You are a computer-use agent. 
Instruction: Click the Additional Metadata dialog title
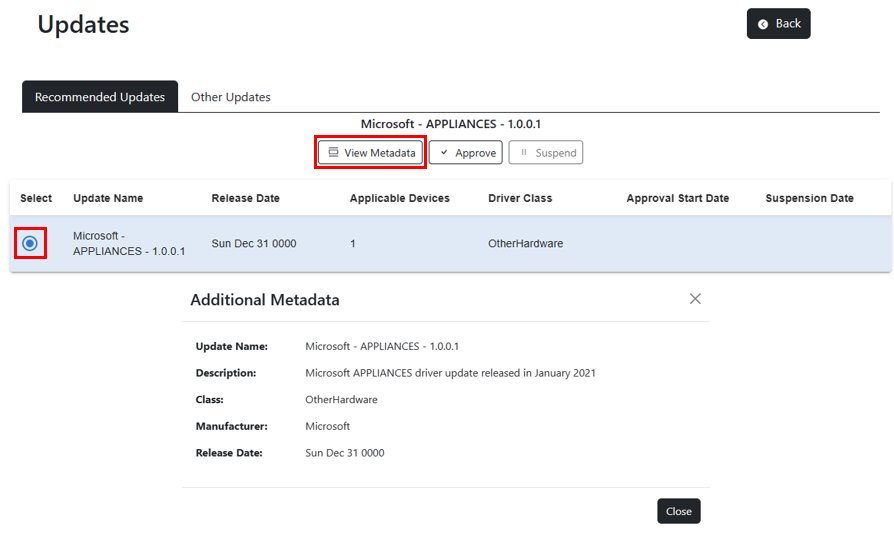[x=265, y=299]
